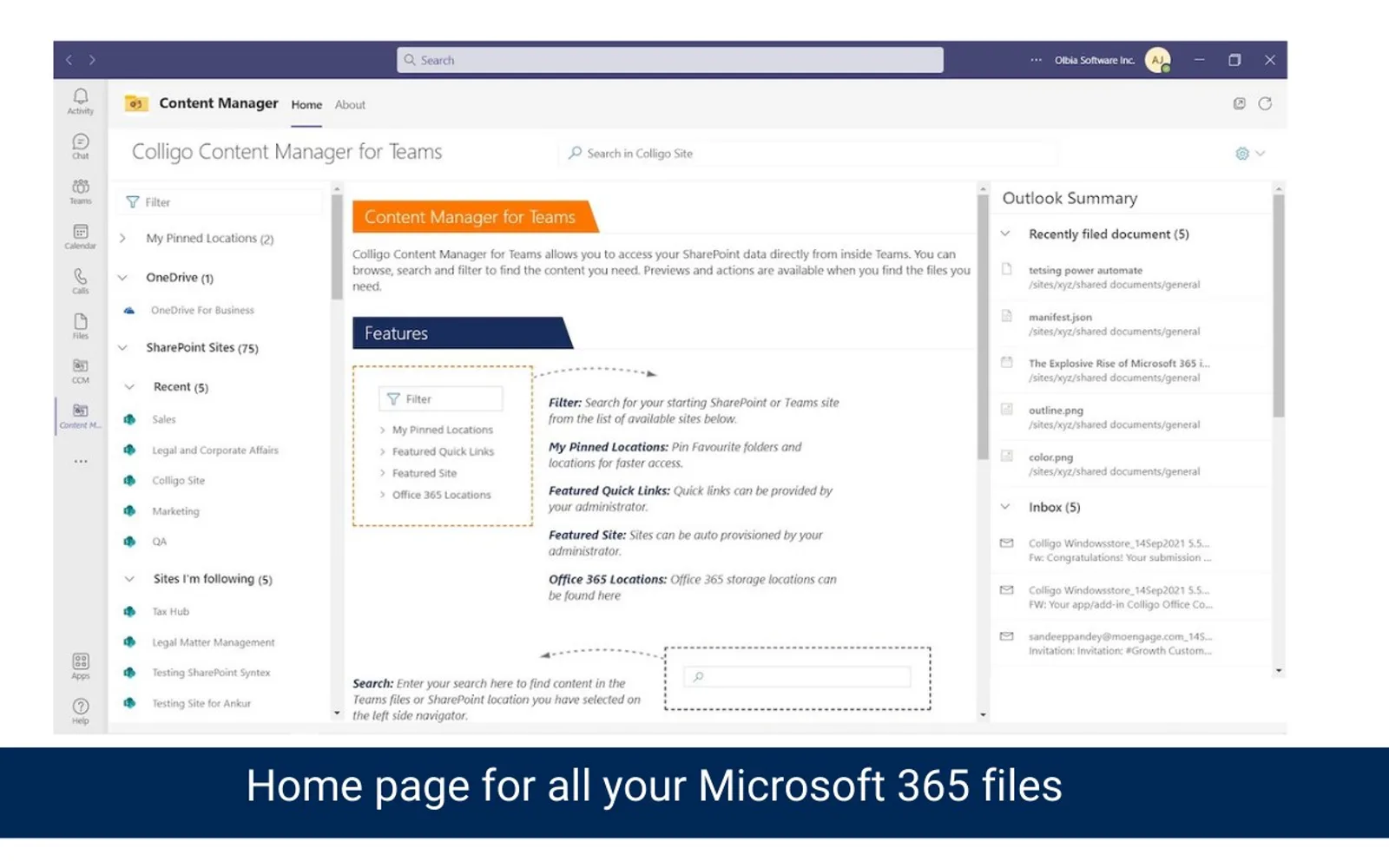Switch to the Home tab
The height and width of the screenshot is (868, 1389).
click(306, 105)
